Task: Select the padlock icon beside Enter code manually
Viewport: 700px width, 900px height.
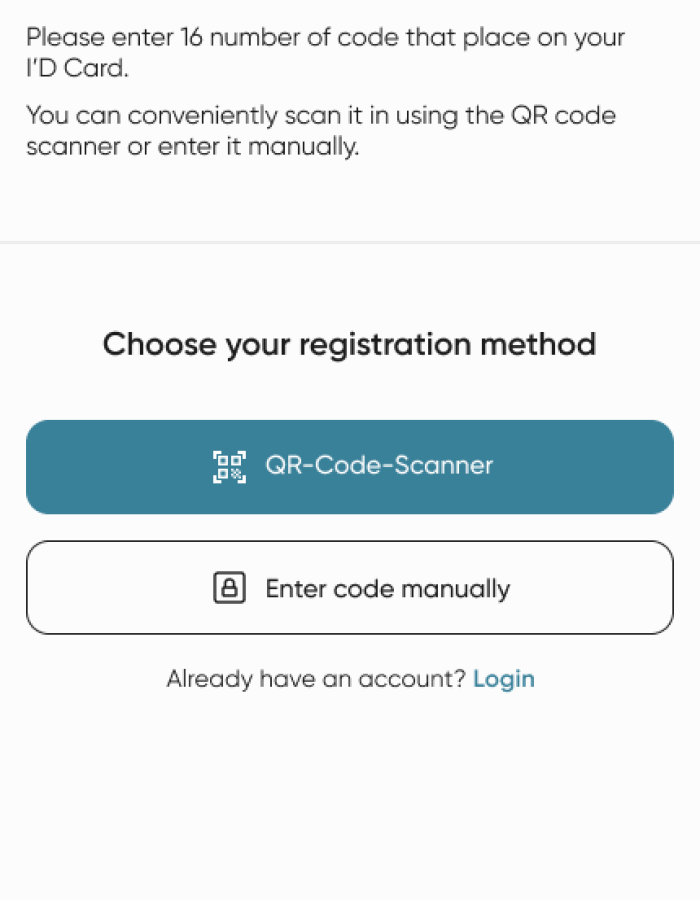Action: pyautogui.click(x=231, y=588)
